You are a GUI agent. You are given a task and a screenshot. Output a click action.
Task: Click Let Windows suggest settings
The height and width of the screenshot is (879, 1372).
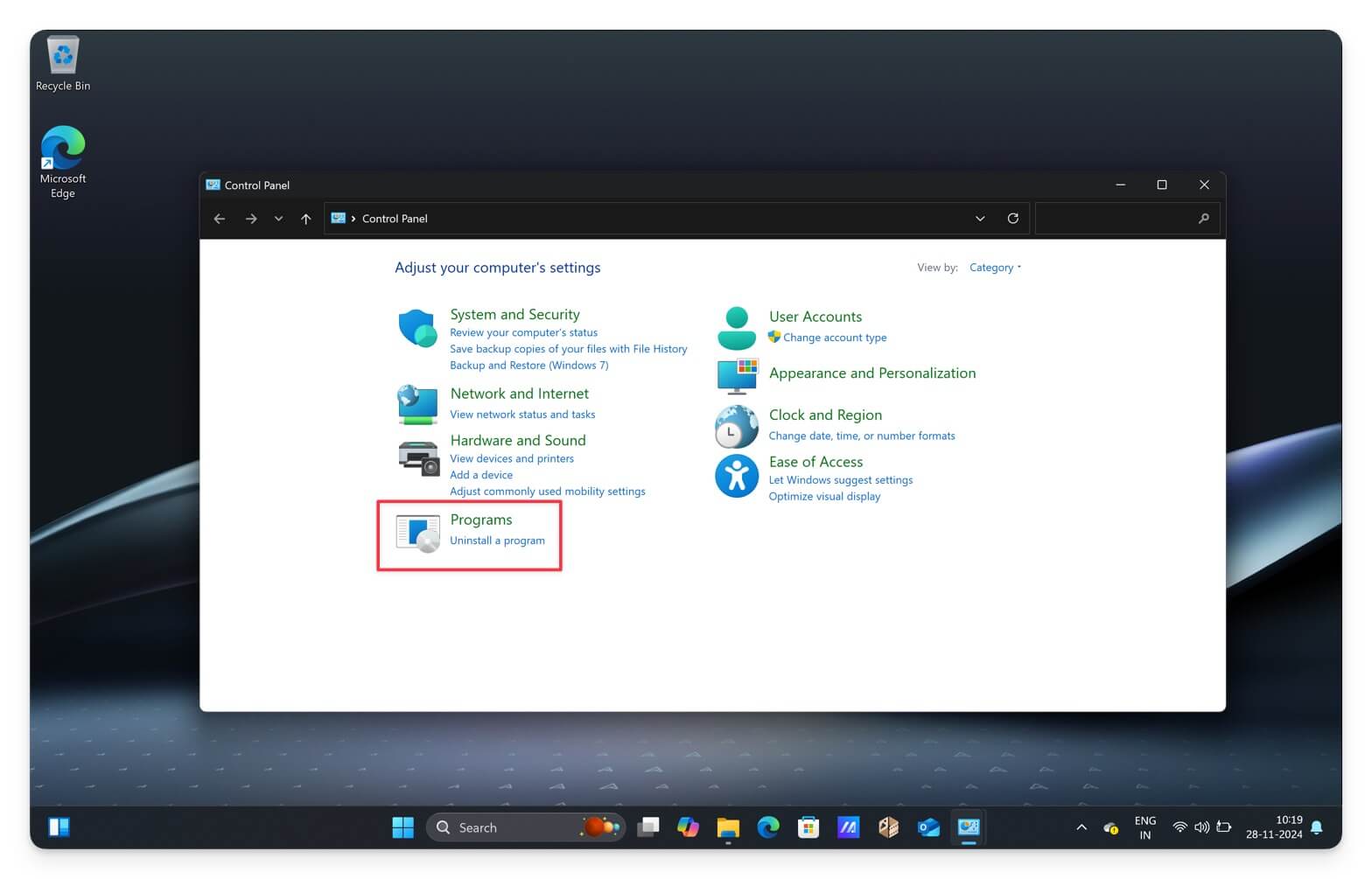(840, 480)
